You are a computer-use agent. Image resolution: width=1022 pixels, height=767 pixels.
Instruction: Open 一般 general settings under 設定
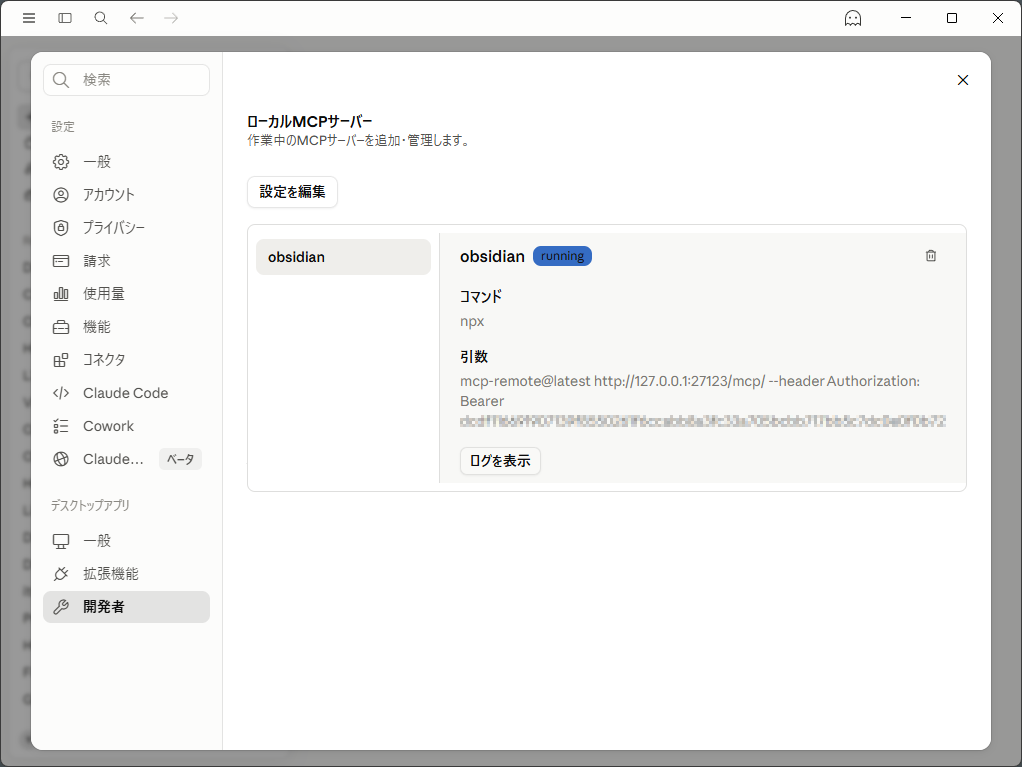click(x=126, y=162)
